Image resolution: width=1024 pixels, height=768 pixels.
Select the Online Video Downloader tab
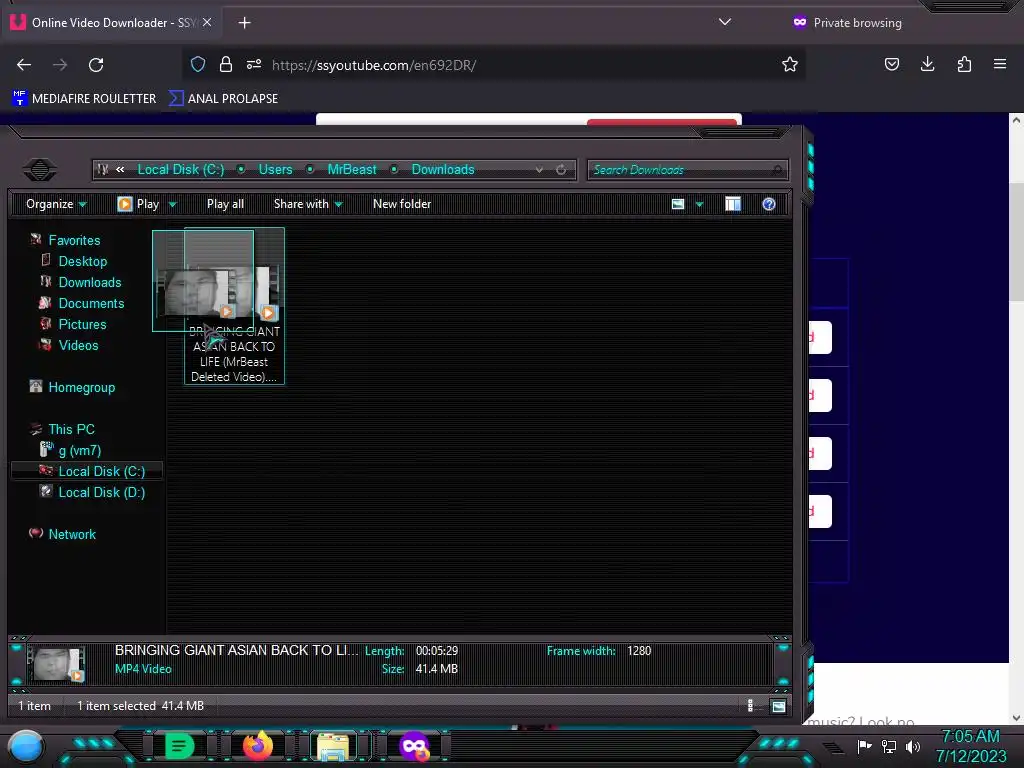coord(112,23)
